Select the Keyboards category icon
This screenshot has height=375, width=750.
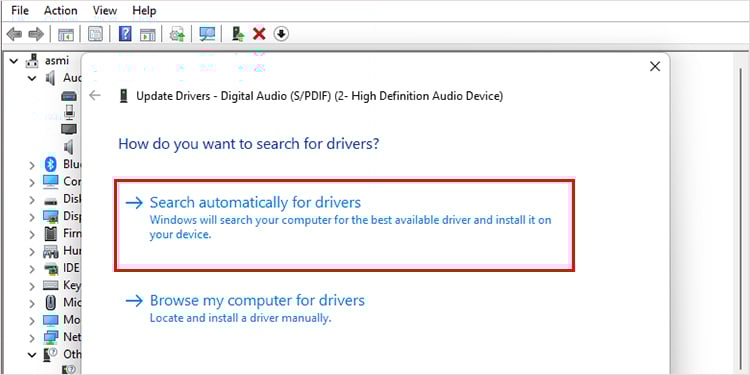(x=51, y=286)
